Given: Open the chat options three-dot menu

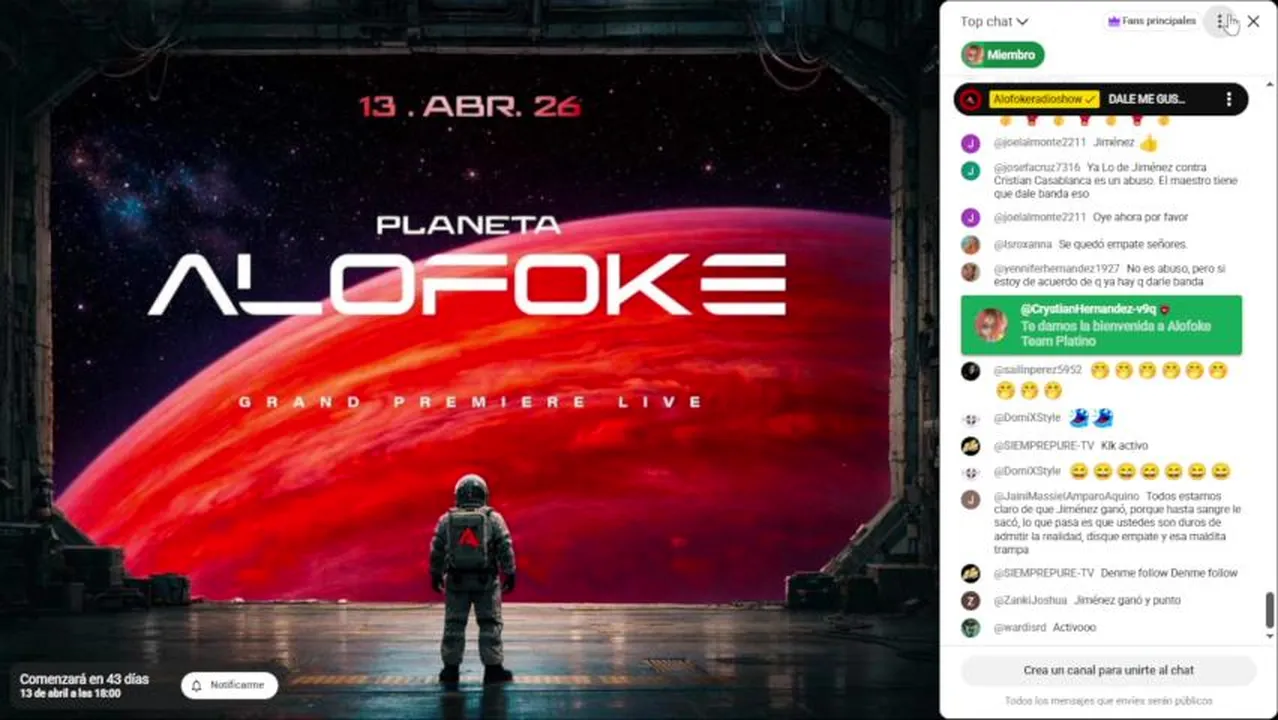Looking at the screenshot, I should pyautogui.click(x=1220, y=21).
